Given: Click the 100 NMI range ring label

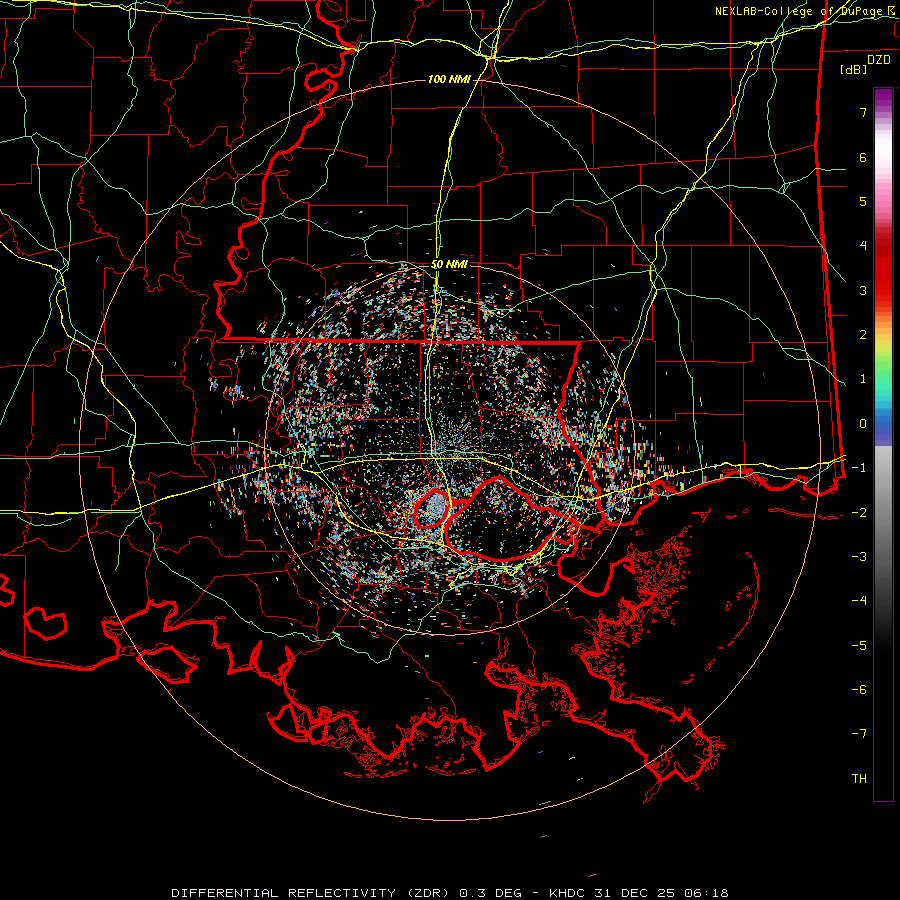Looking at the screenshot, I should (x=449, y=79).
